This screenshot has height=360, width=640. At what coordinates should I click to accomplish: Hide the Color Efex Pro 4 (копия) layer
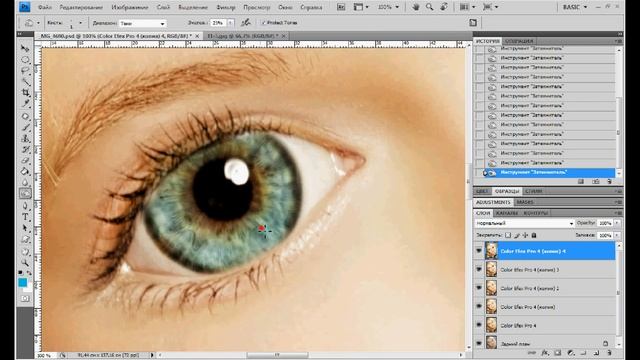point(479,306)
